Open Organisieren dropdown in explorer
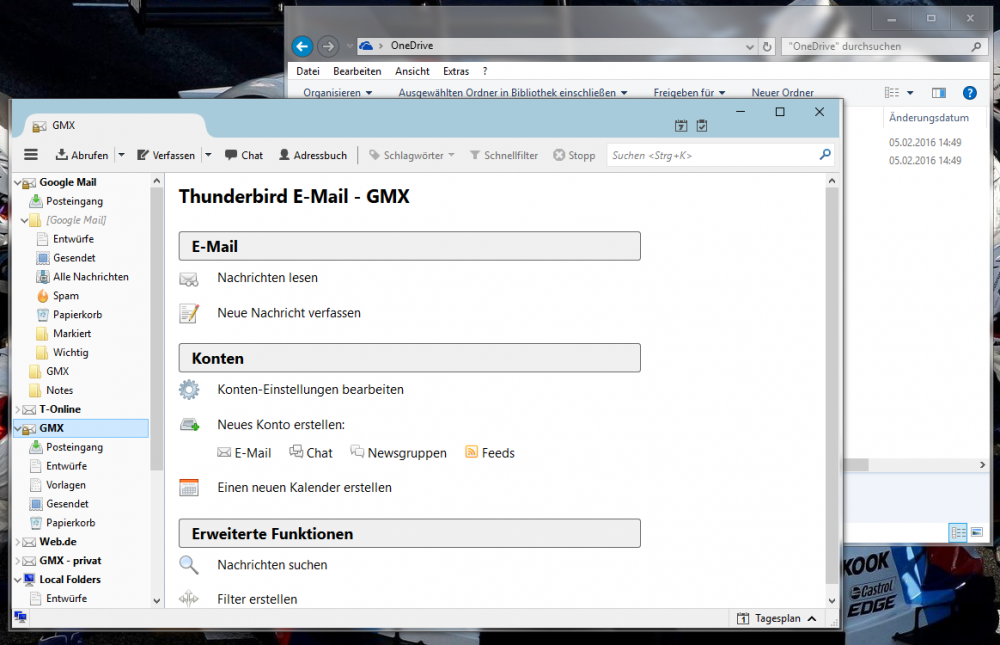1000x645 pixels. point(337,93)
